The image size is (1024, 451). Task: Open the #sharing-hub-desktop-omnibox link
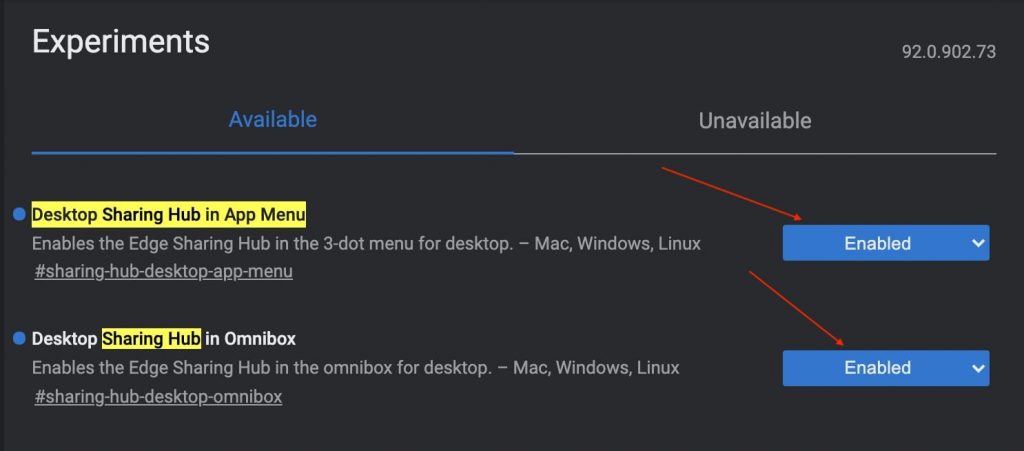[x=158, y=396]
